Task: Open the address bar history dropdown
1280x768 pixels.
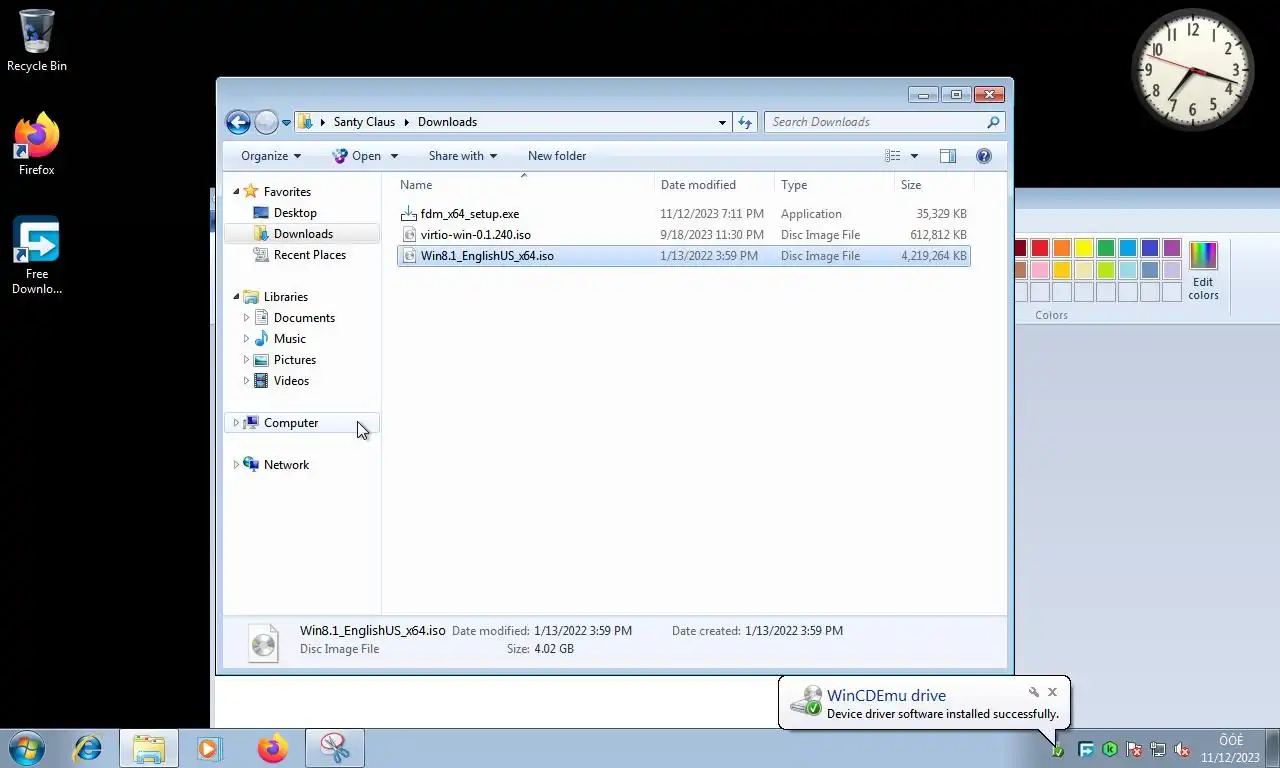Action: pyautogui.click(x=722, y=122)
